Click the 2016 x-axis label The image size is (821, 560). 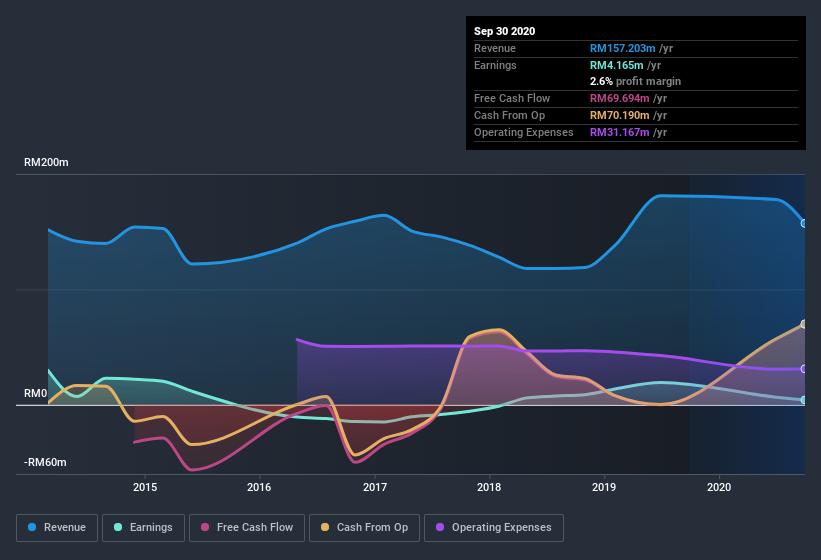259,487
